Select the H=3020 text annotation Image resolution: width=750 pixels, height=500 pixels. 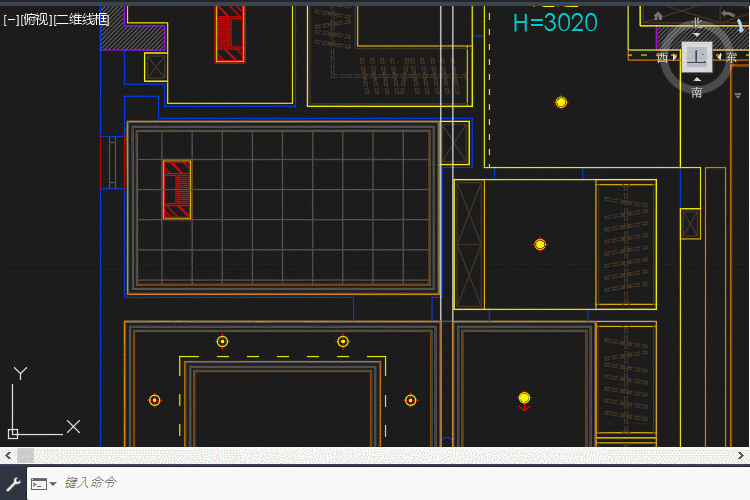555,22
